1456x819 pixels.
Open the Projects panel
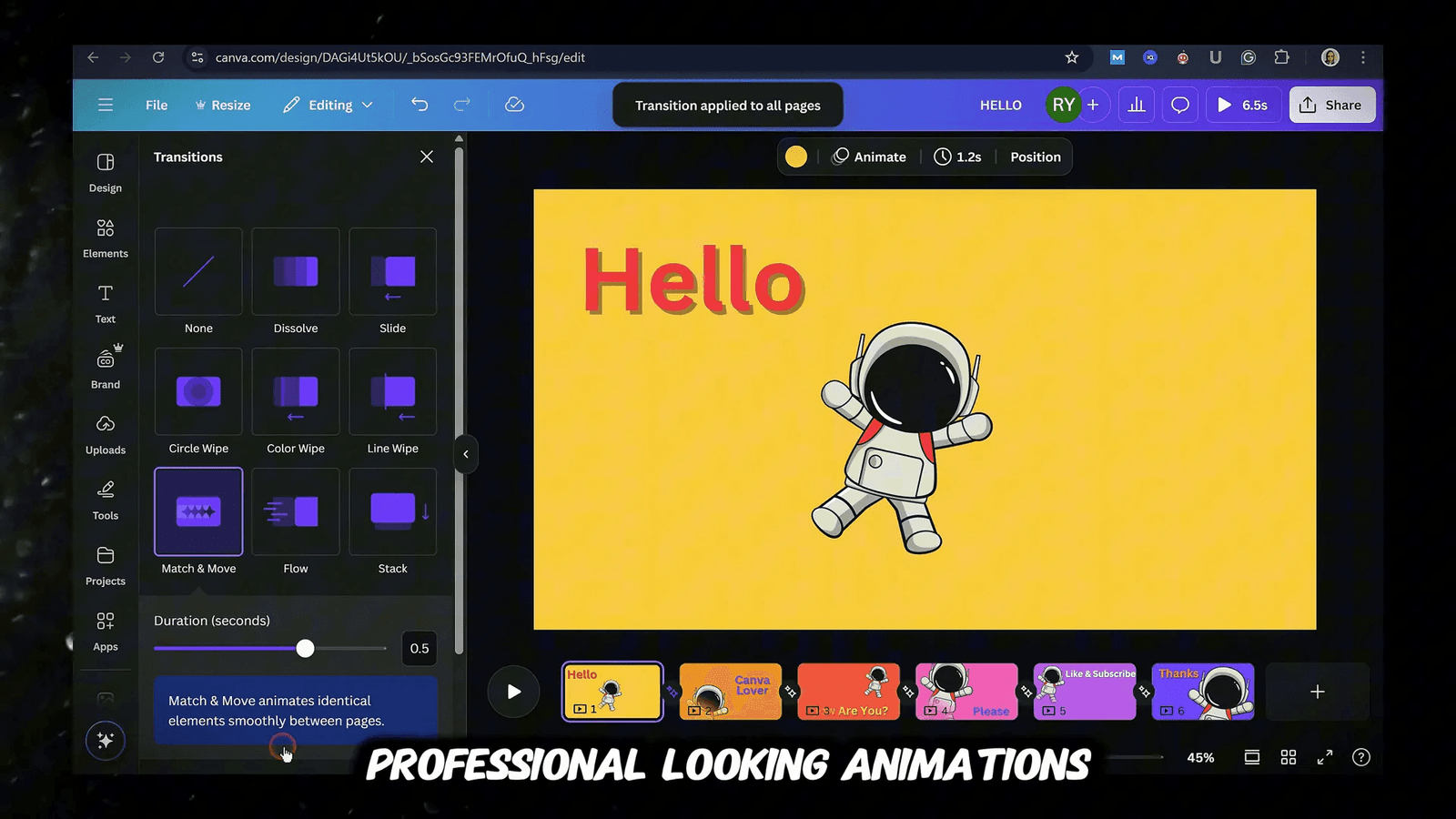[105, 565]
